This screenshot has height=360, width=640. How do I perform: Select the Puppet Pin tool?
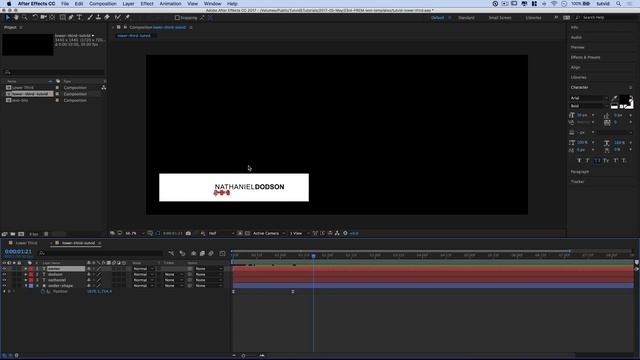coord(127,18)
